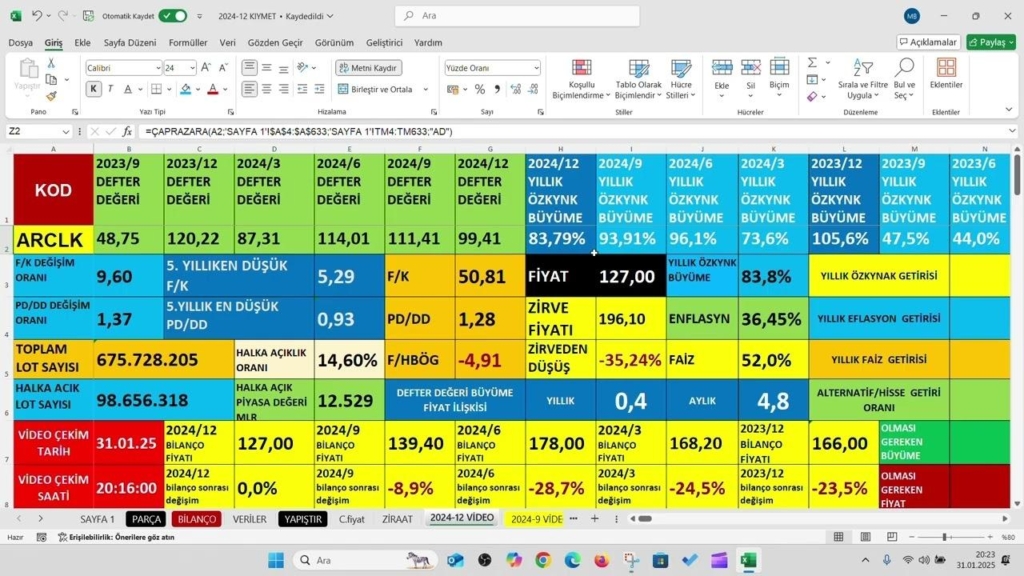Click the Paylaş share button
1024x576 pixels.
click(x=991, y=42)
